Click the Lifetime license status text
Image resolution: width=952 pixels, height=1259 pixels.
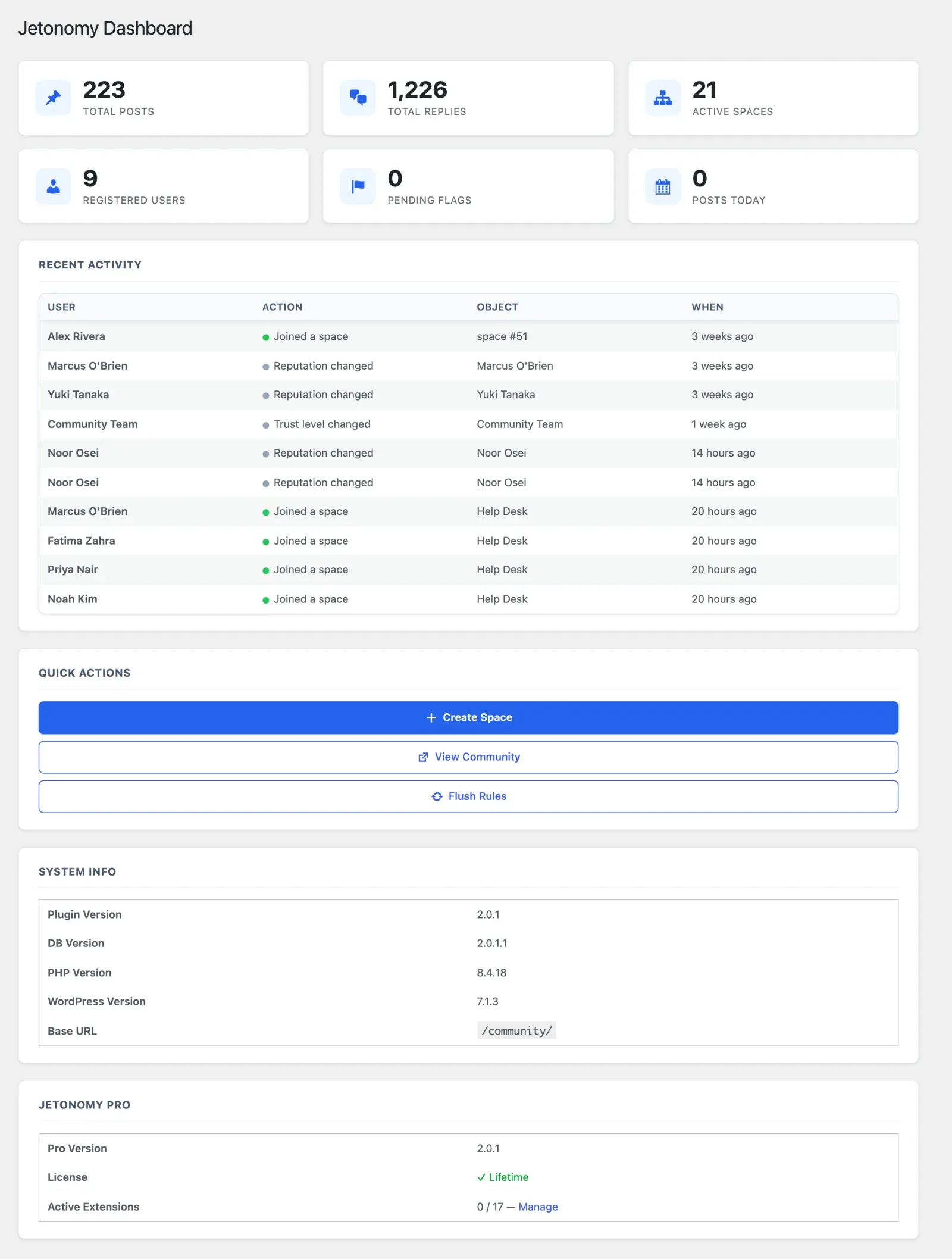pos(508,1177)
